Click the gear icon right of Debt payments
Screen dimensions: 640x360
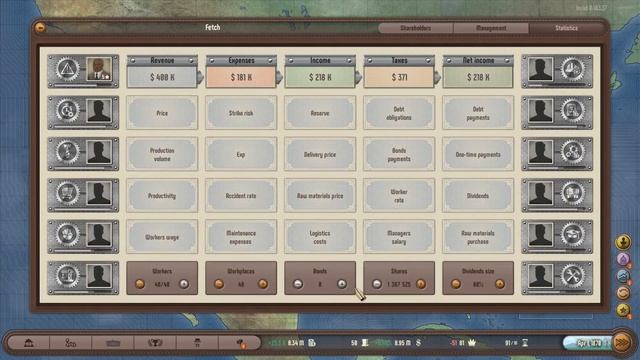click(572, 111)
